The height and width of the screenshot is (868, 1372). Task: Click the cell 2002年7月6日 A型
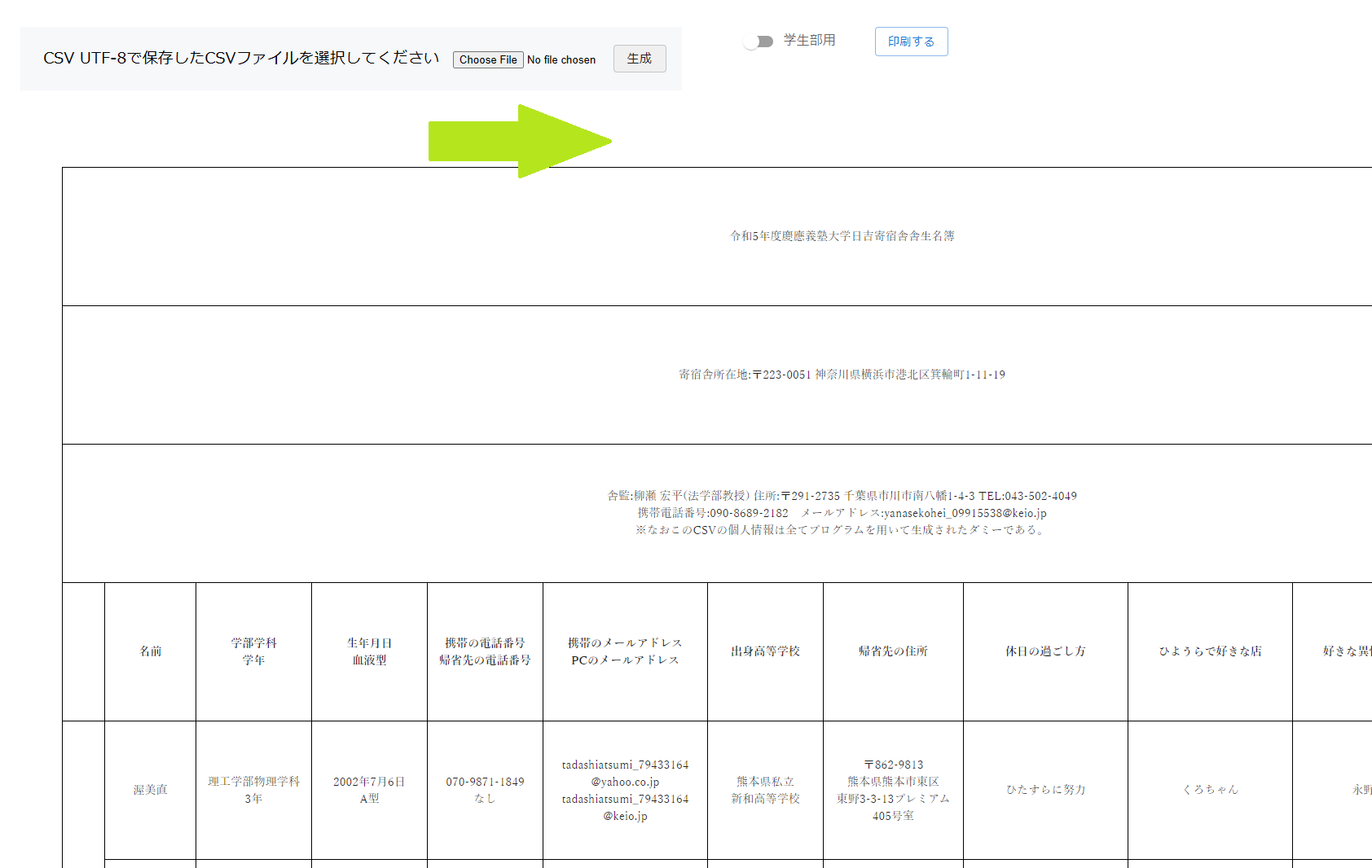tap(370, 790)
